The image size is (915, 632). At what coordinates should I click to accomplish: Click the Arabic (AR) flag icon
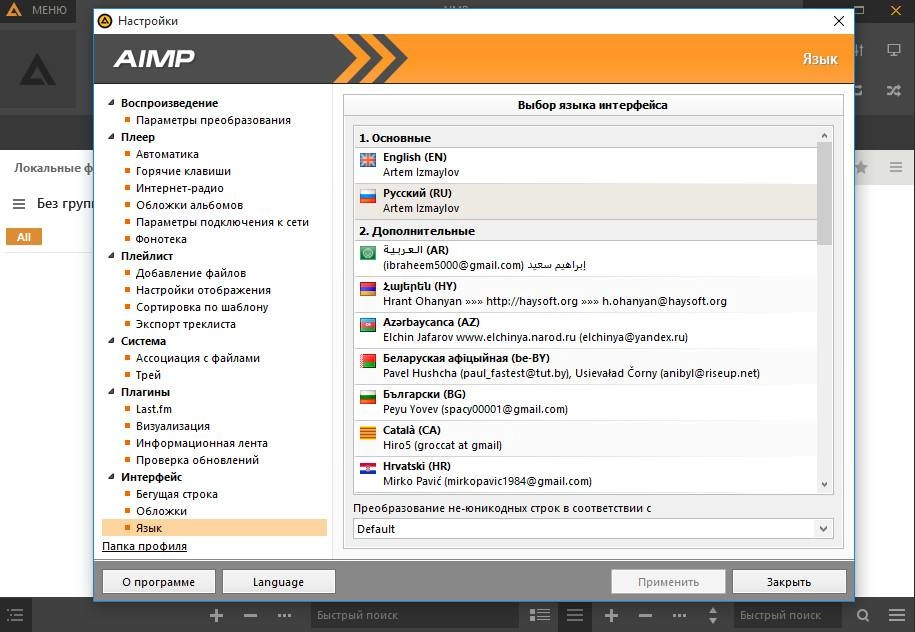(x=368, y=253)
